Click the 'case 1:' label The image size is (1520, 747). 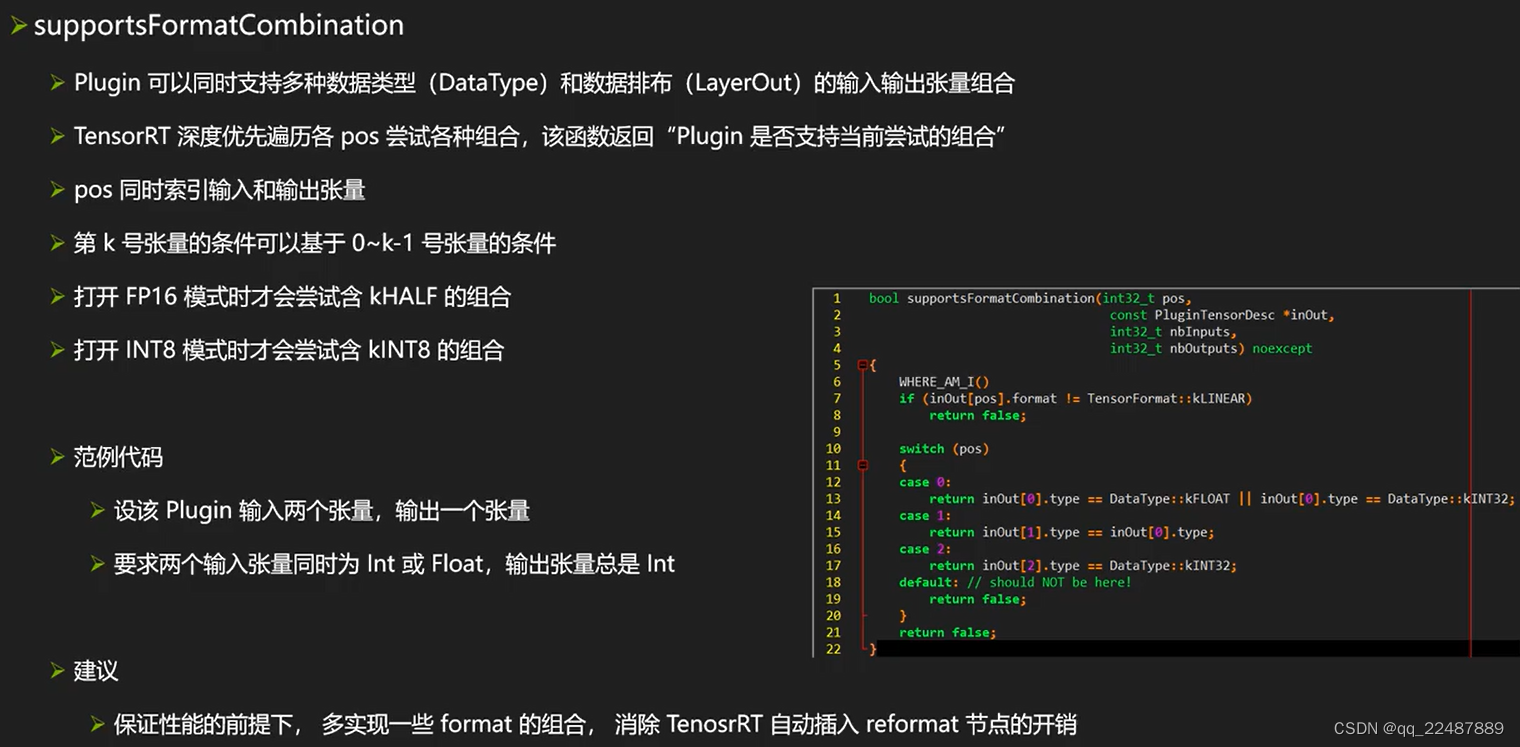point(925,516)
